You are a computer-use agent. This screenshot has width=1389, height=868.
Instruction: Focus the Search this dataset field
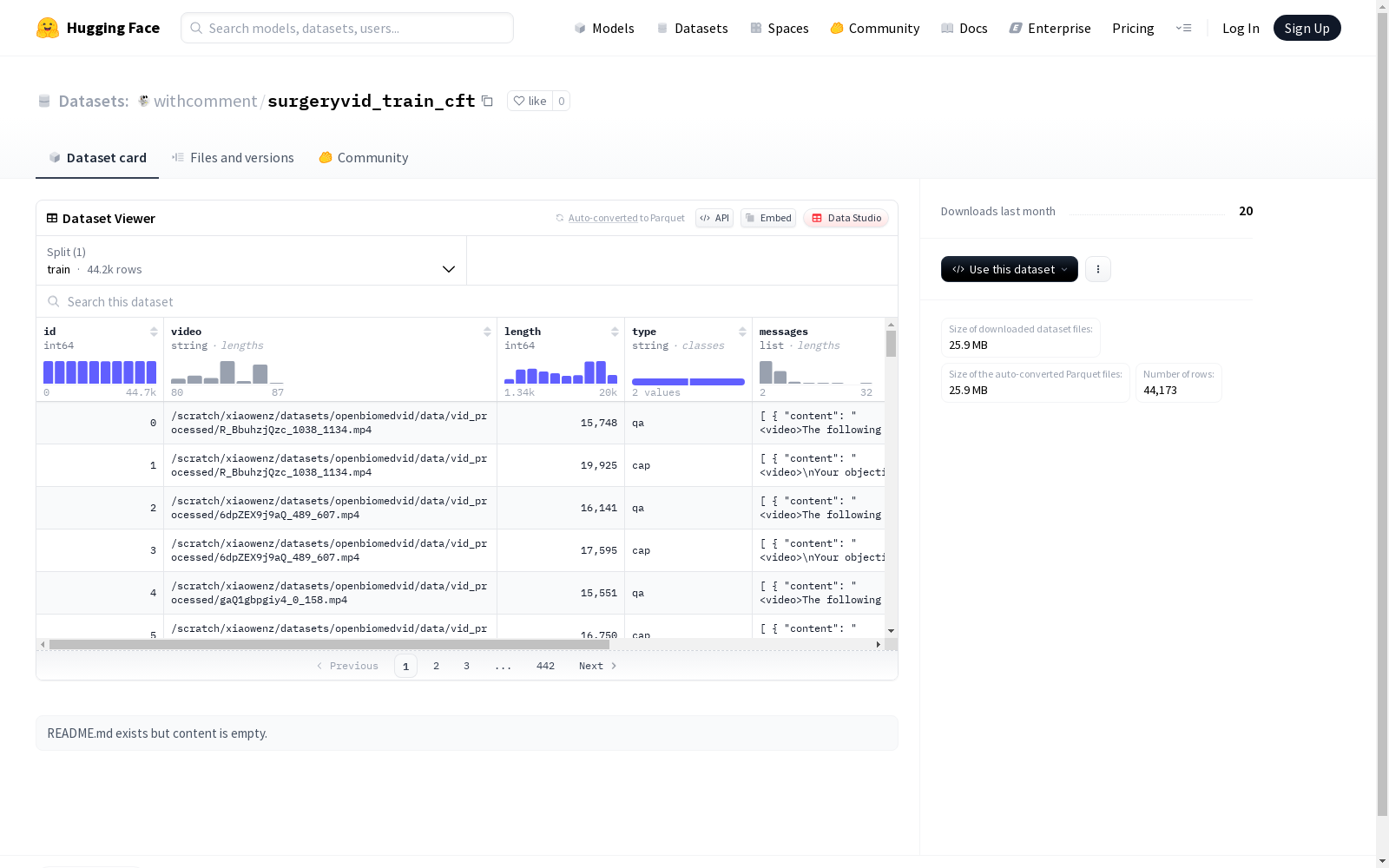click(467, 301)
